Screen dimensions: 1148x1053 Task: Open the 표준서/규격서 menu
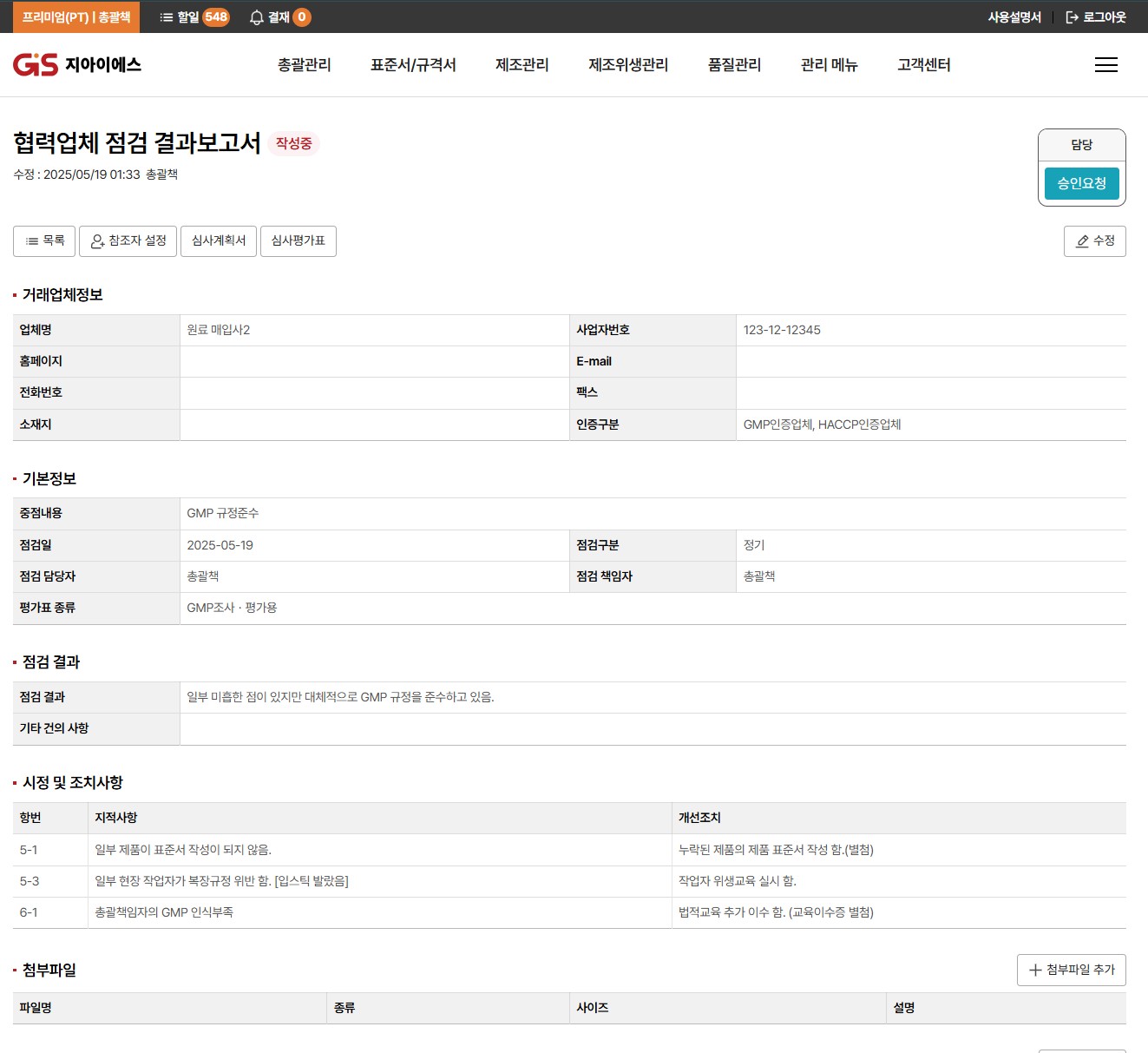[413, 65]
